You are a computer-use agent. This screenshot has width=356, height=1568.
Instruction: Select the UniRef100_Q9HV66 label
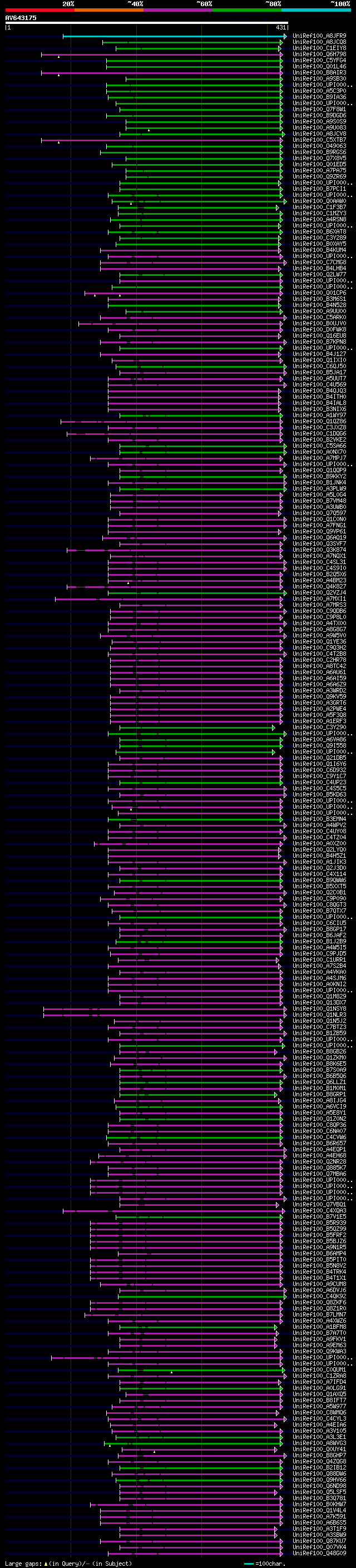319,1480
